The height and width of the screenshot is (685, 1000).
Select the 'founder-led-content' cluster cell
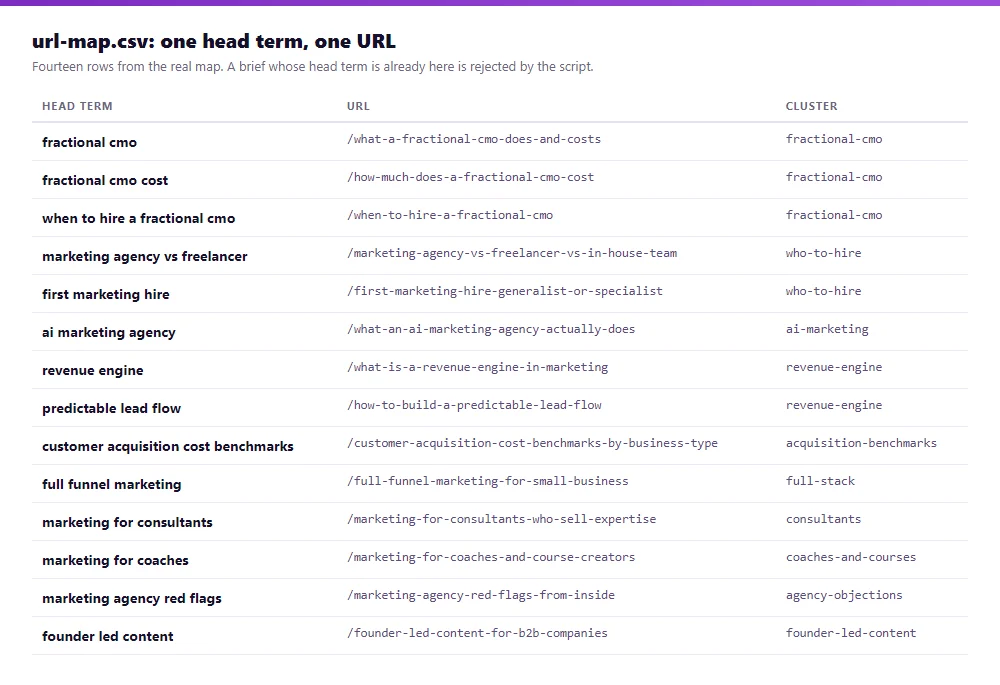[851, 633]
